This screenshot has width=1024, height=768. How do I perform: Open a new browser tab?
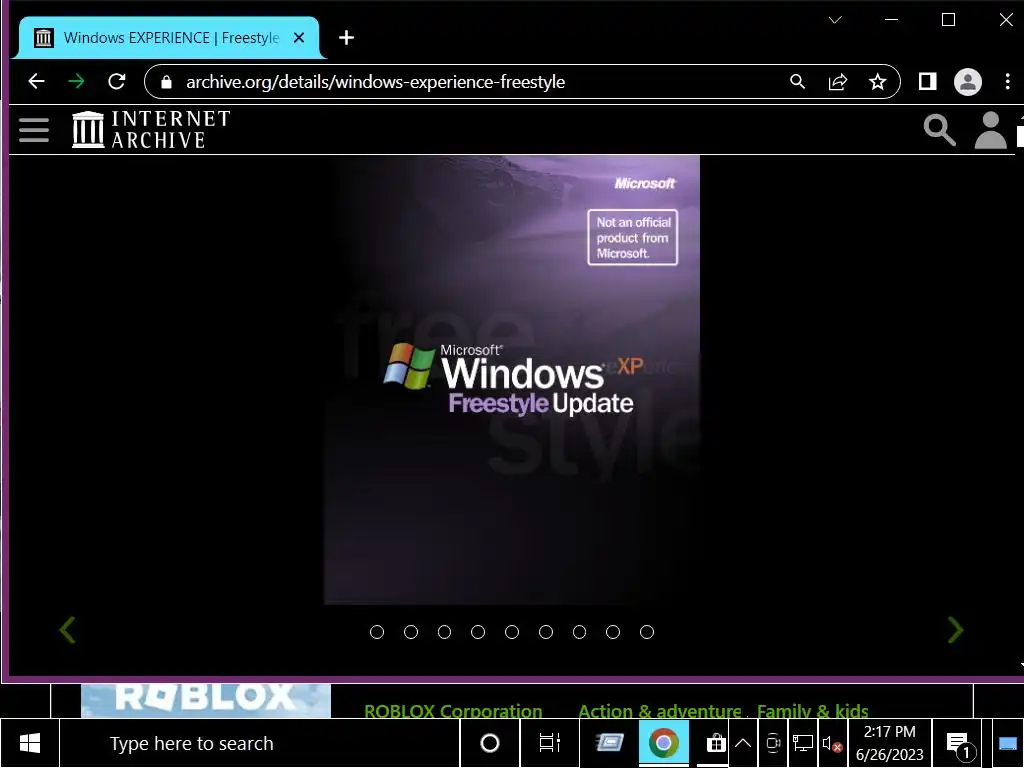[x=346, y=38]
